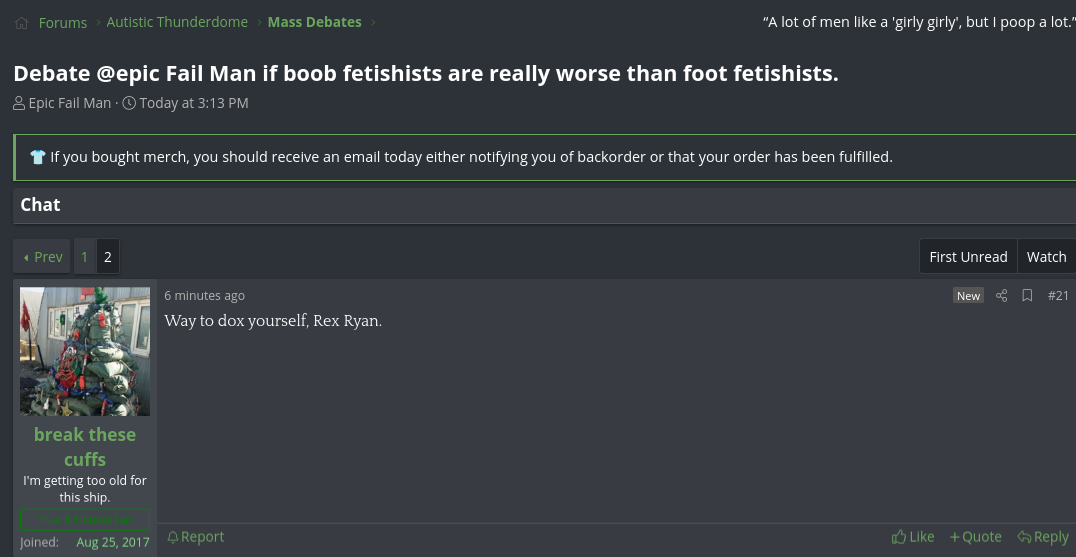Expand the Chat panel header
The height and width of the screenshot is (557, 1076).
click(544, 205)
